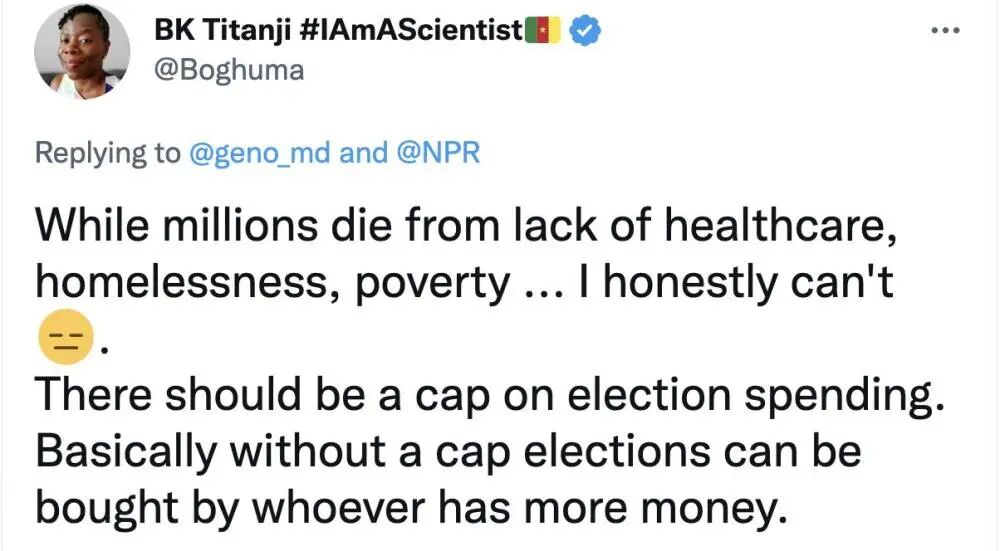Click the words "election spending"
The height and width of the screenshot is (551, 1000).
(x=756, y=395)
